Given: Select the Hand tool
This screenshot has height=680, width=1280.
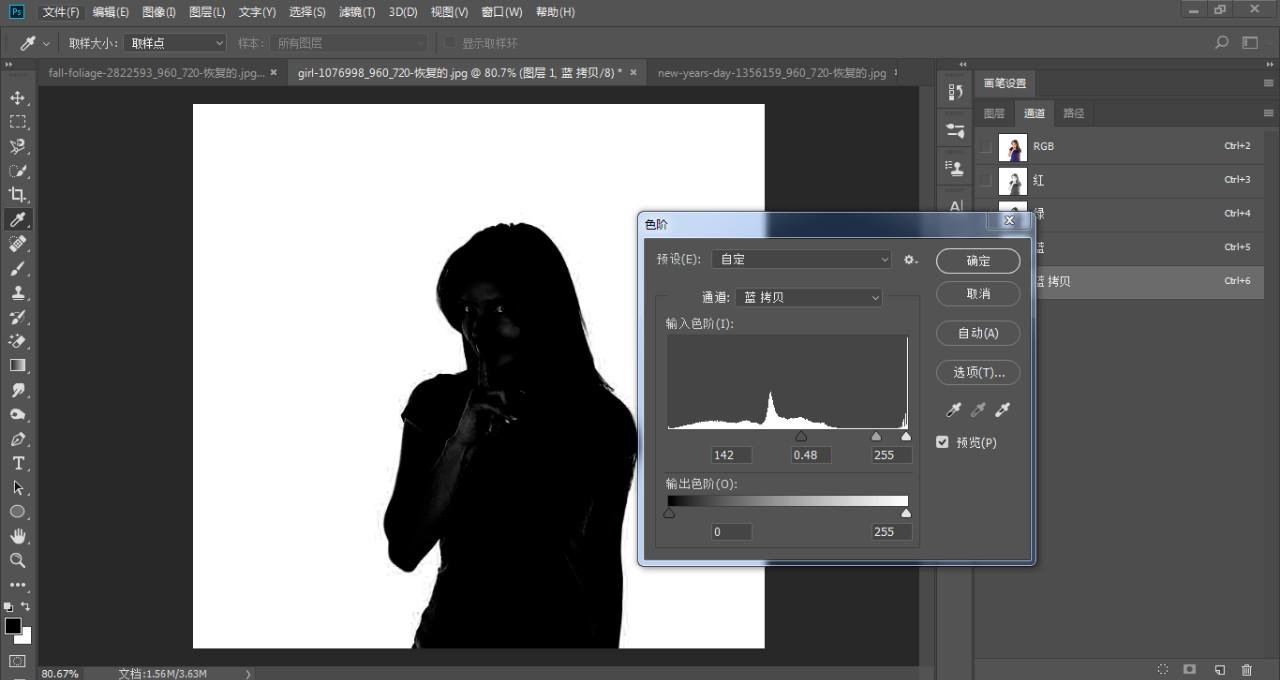Looking at the screenshot, I should [17, 536].
